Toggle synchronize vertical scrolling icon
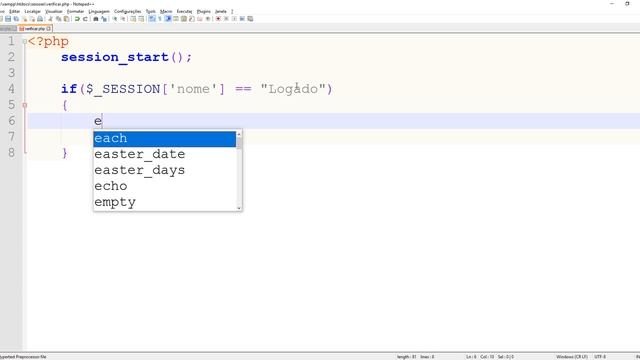This screenshot has width=640, height=360. pyautogui.click(x=133, y=19)
